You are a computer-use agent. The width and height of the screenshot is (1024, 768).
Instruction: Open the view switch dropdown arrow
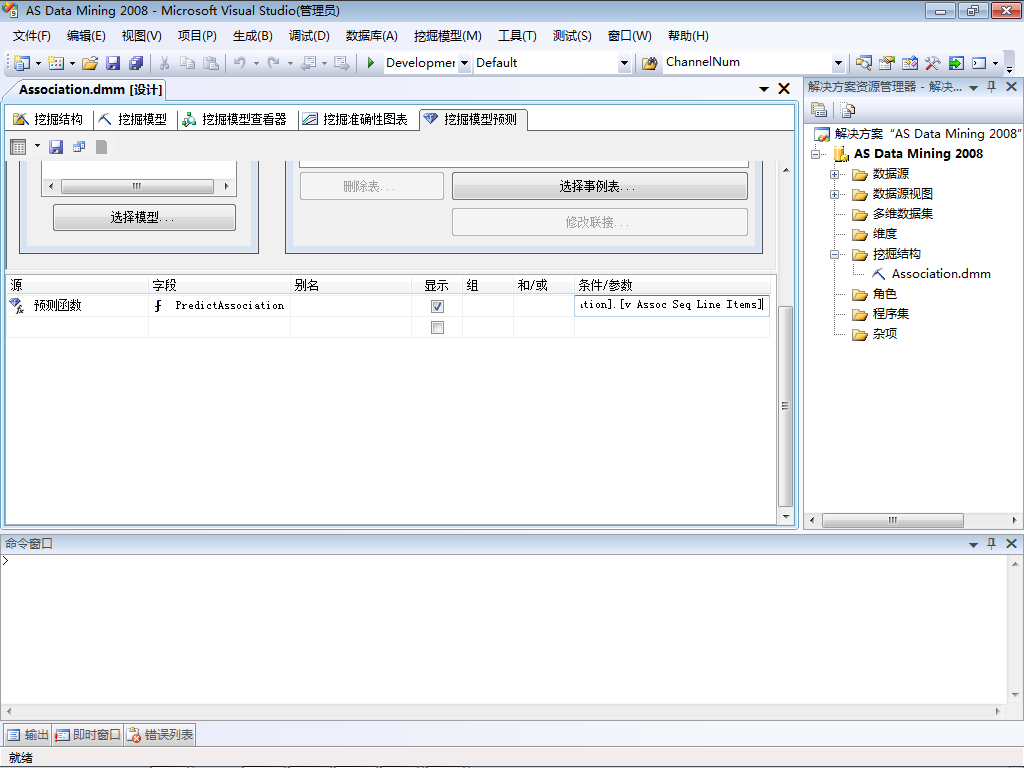pyautogui.click(x=37, y=146)
